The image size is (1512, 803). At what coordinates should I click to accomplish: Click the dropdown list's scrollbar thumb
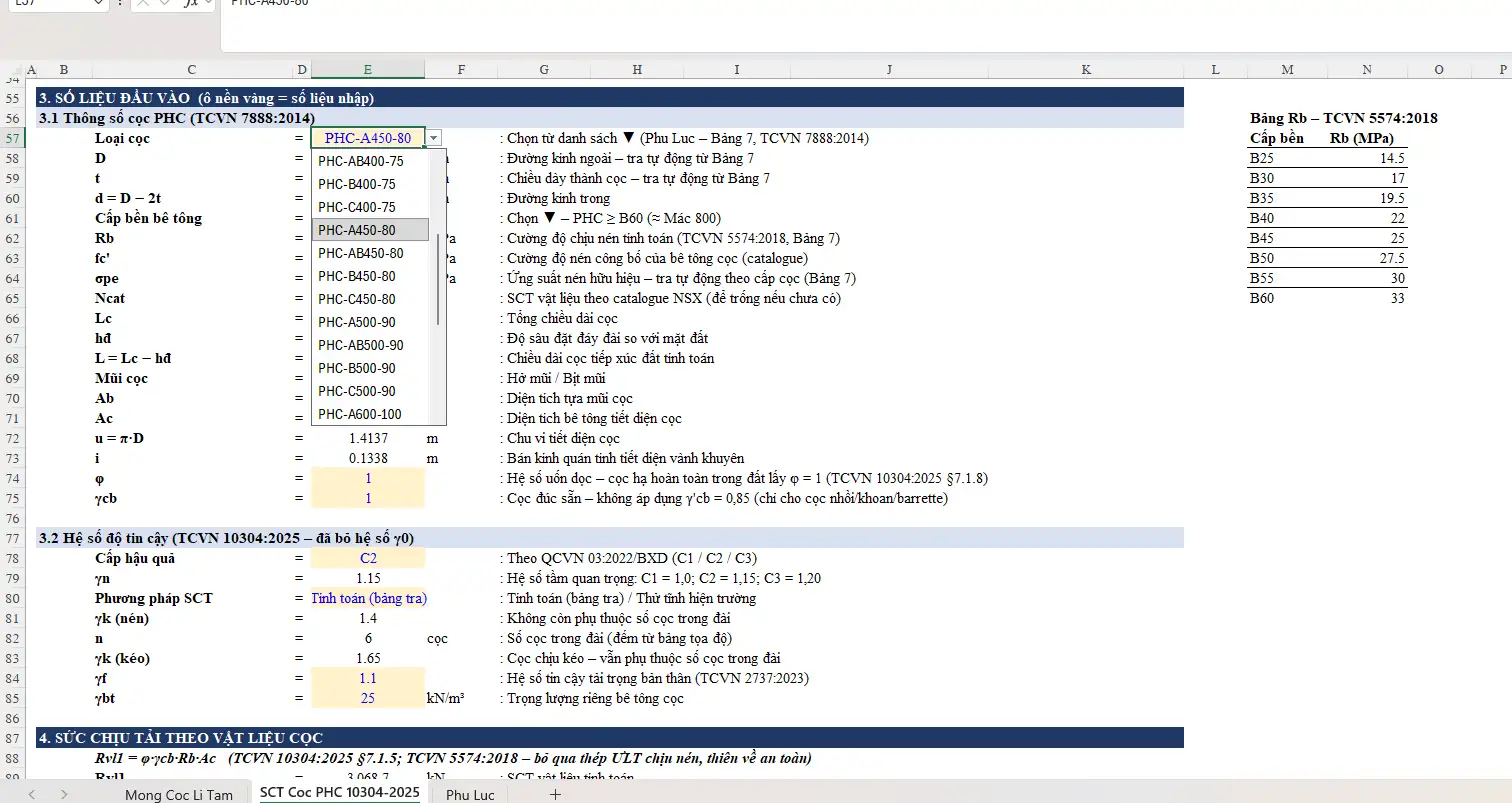[x=438, y=279]
